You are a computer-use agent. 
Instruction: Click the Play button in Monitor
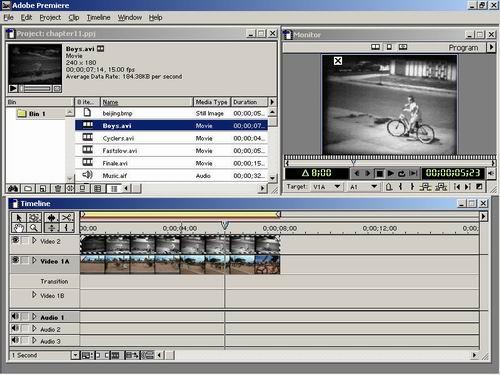(391, 173)
